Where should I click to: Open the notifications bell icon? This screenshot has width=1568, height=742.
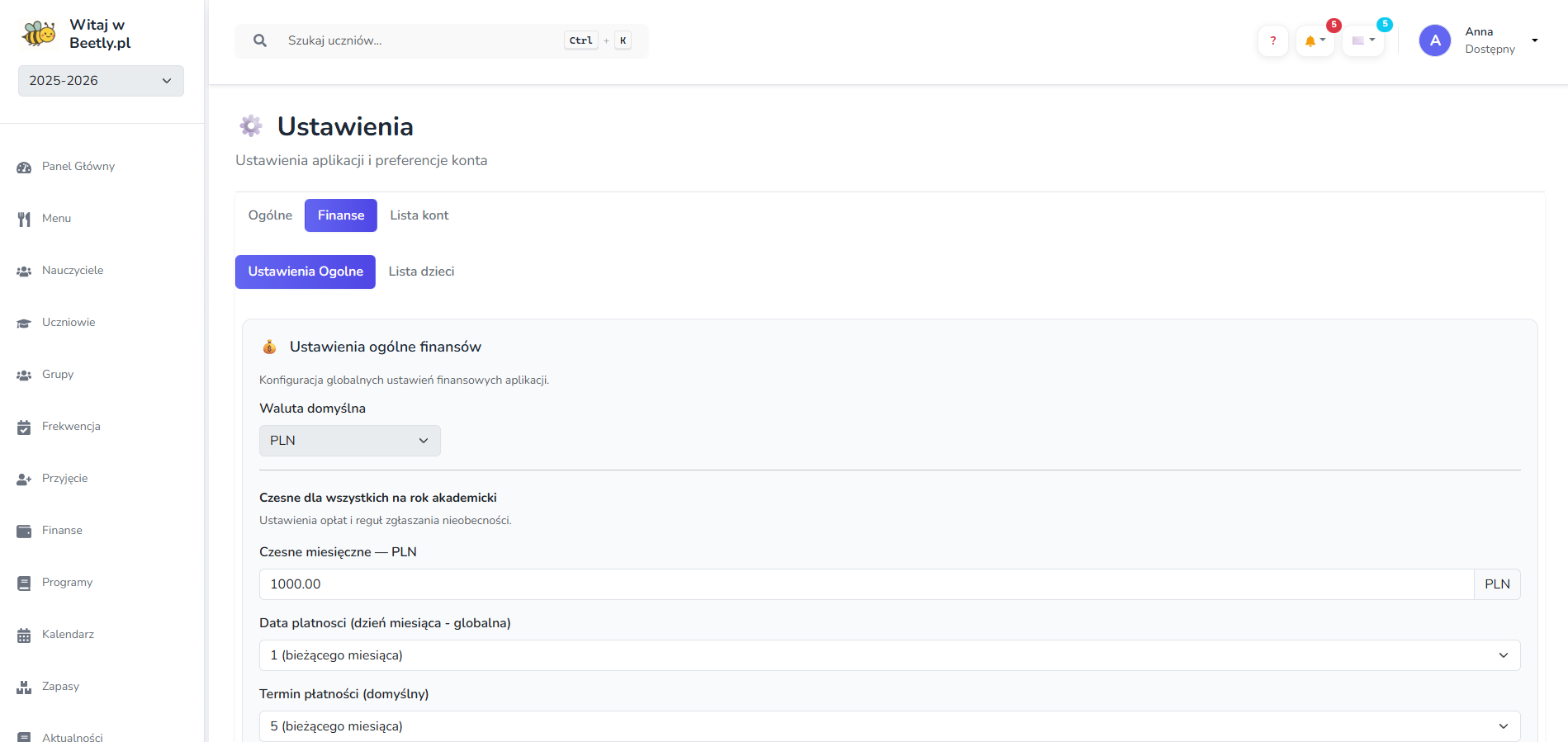click(x=1315, y=40)
